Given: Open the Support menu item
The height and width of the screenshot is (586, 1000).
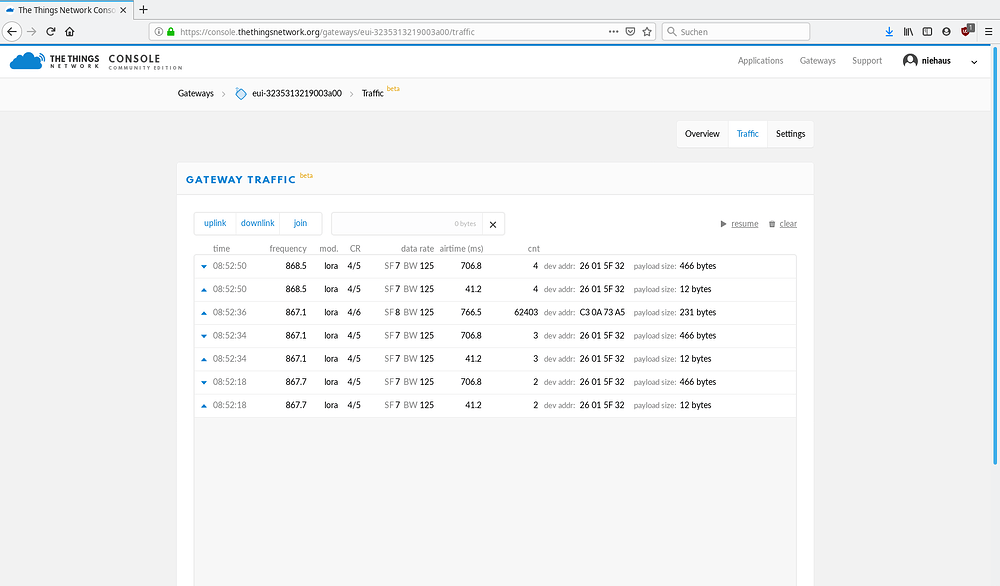Looking at the screenshot, I should click(x=867, y=61).
